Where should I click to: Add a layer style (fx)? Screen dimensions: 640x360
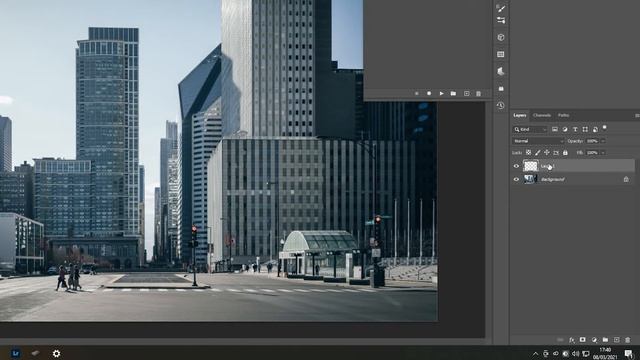[x=572, y=340]
